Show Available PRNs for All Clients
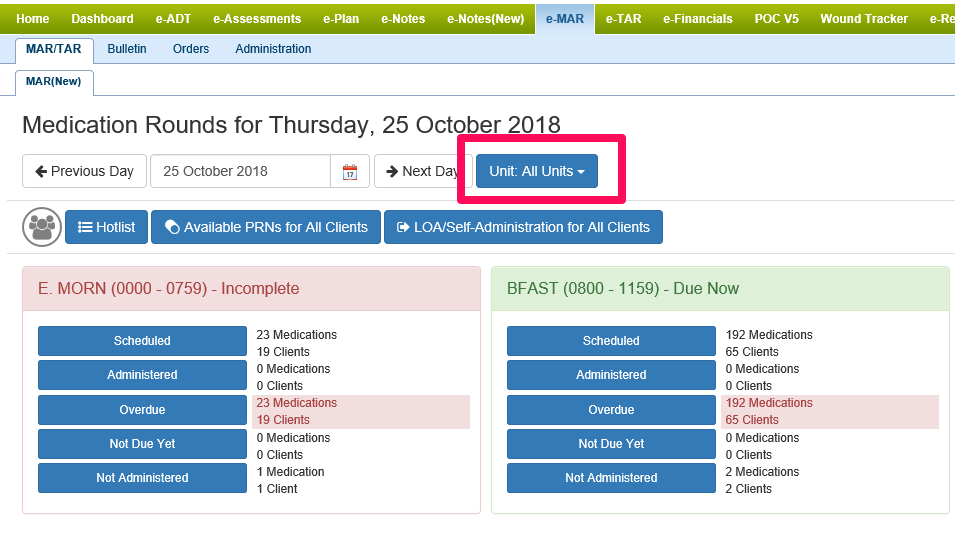This screenshot has width=955, height=533. [x=266, y=227]
